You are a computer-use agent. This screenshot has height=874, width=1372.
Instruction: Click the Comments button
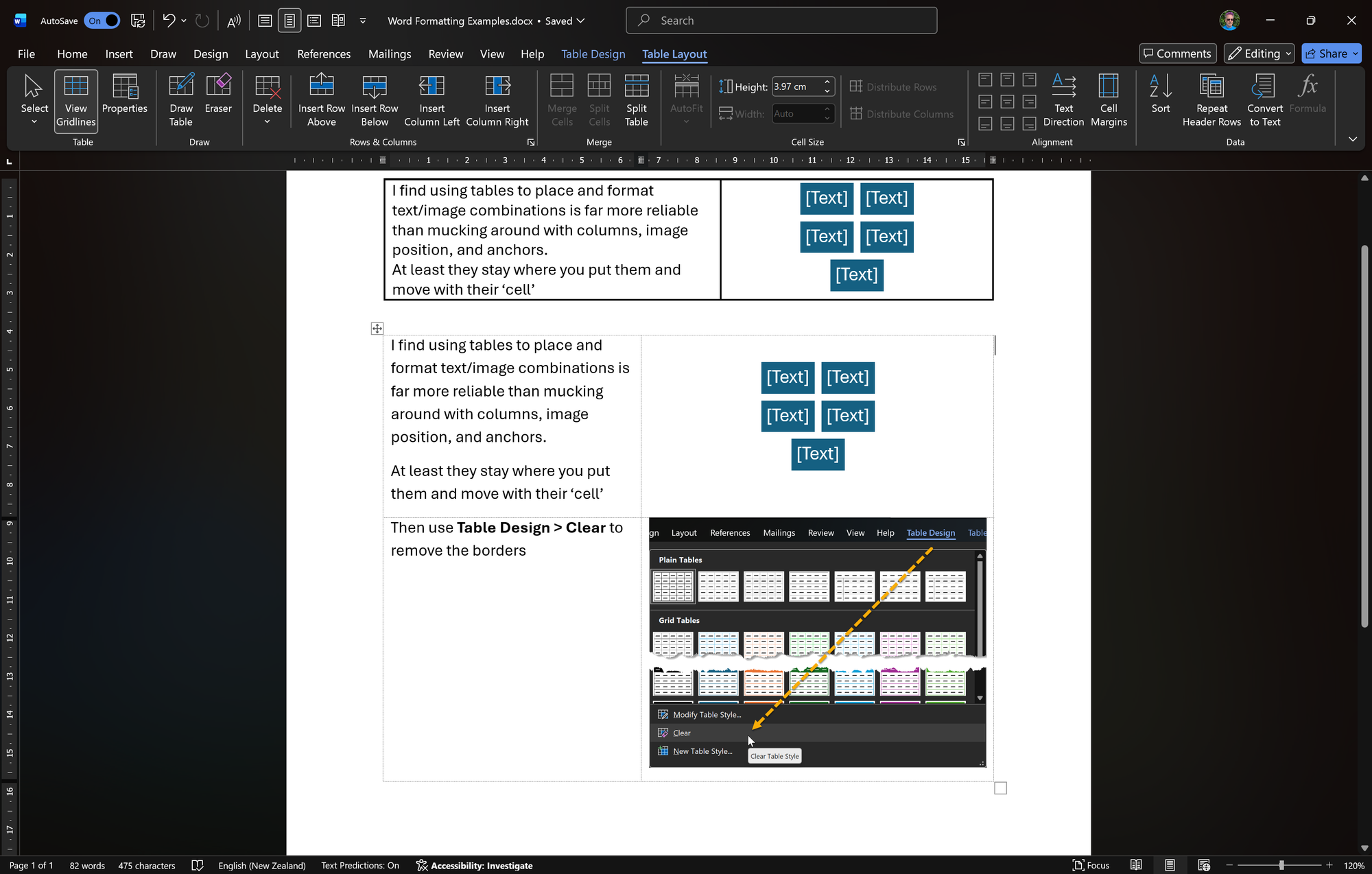pos(1177,54)
